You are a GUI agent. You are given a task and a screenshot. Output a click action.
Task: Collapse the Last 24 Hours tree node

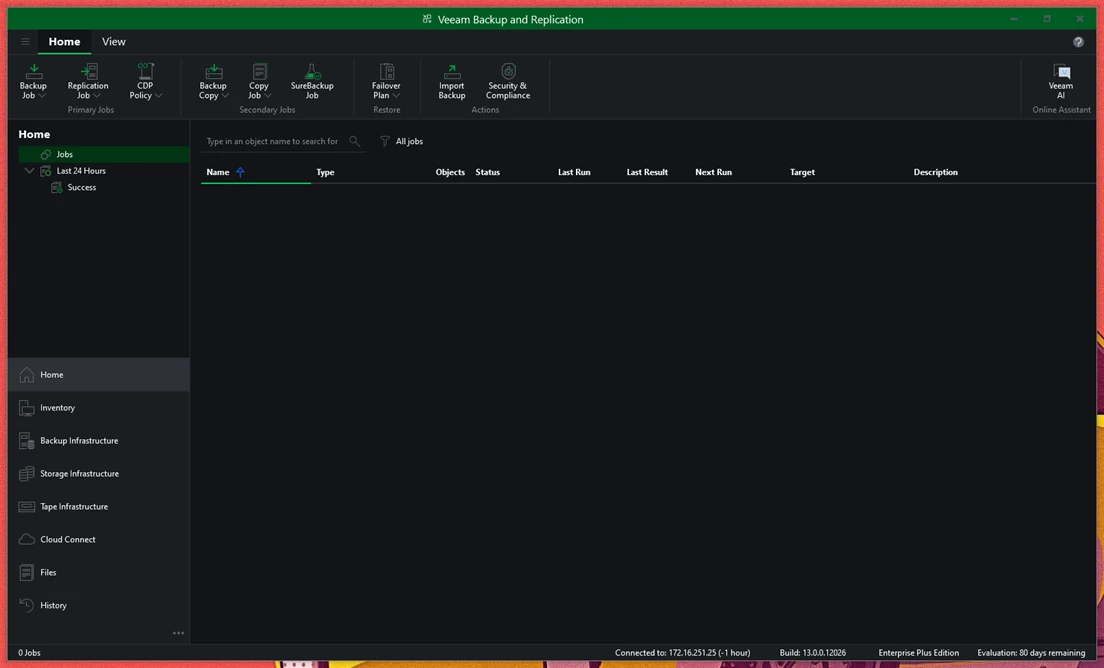[29, 170]
